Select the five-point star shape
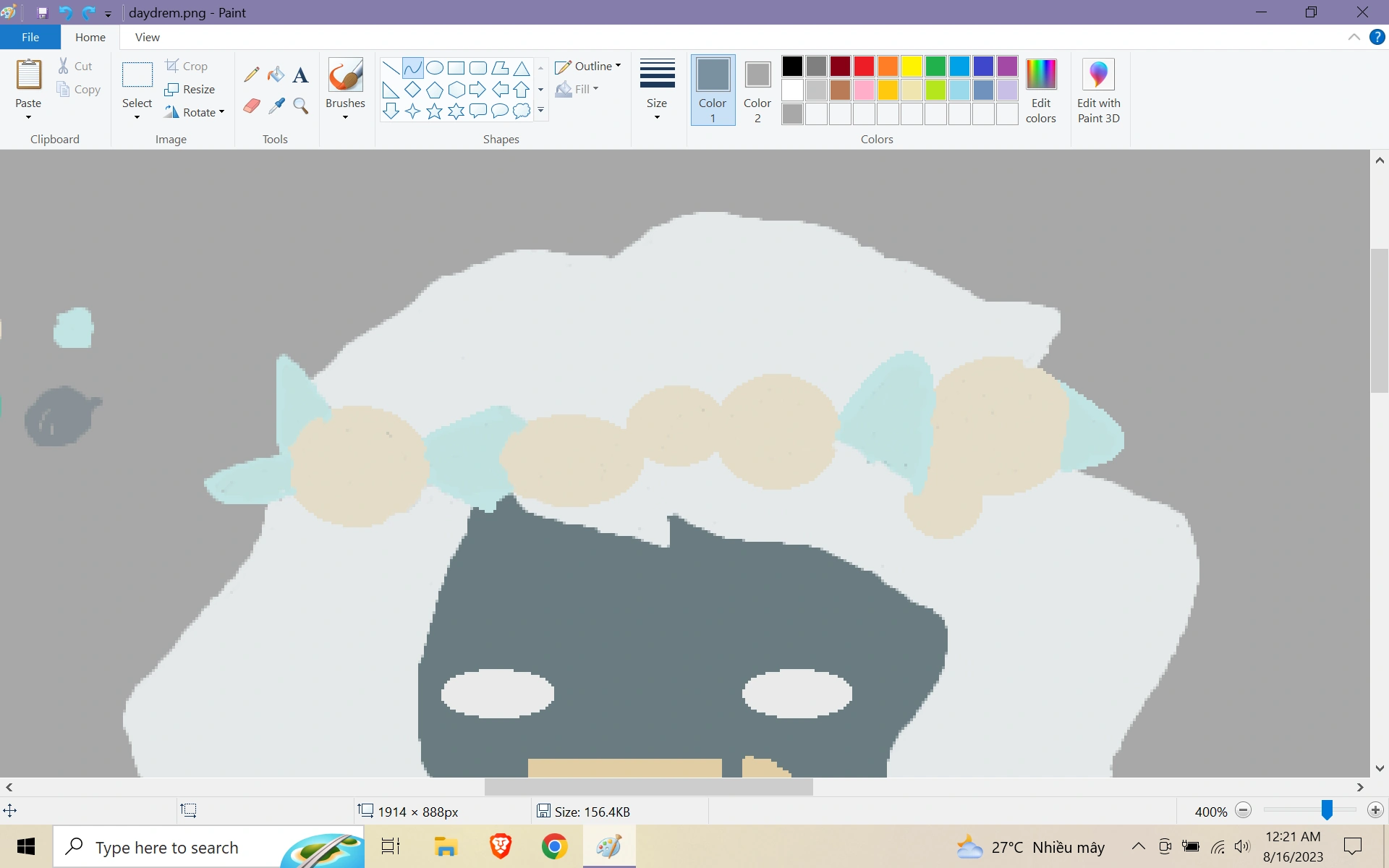The height and width of the screenshot is (868, 1389). (434, 111)
